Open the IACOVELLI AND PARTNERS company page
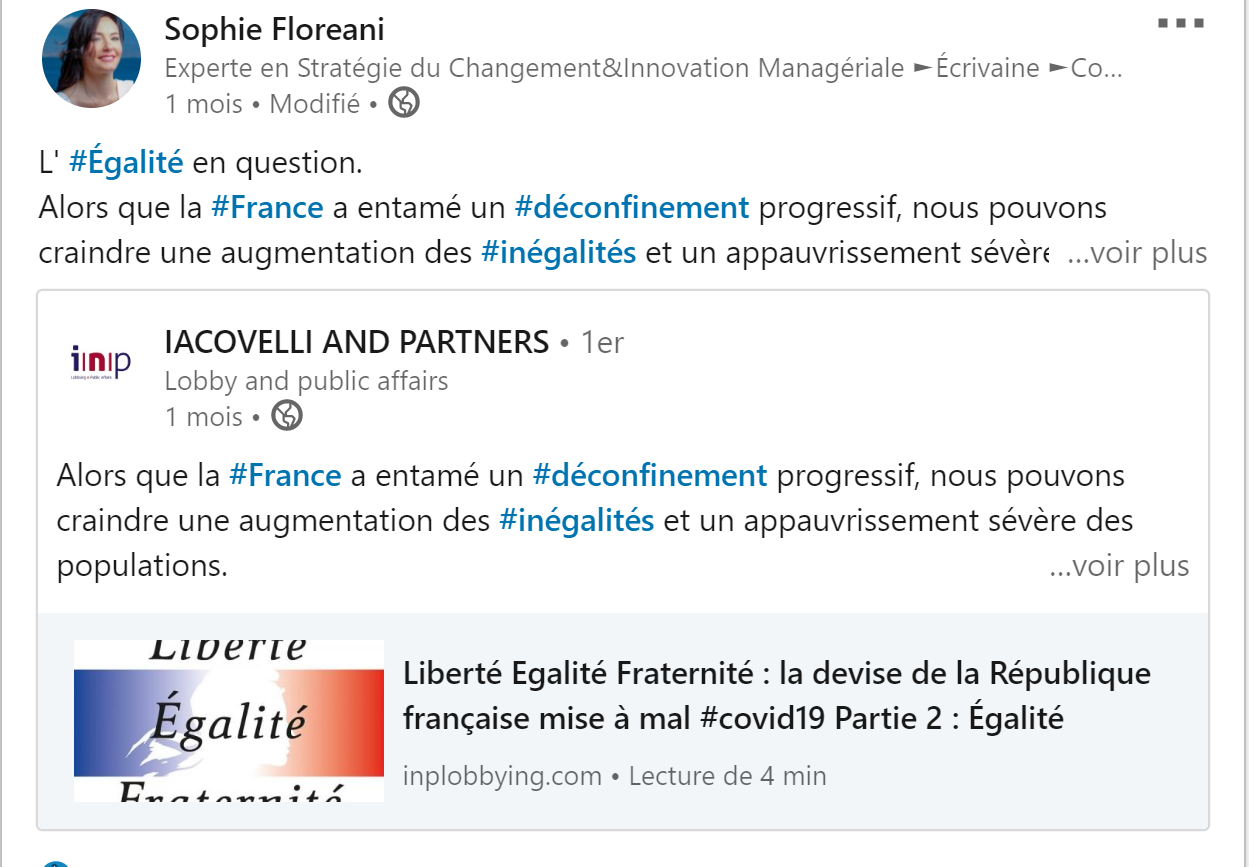The height and width of the screenshot is (867, 1249). point(357,342)
